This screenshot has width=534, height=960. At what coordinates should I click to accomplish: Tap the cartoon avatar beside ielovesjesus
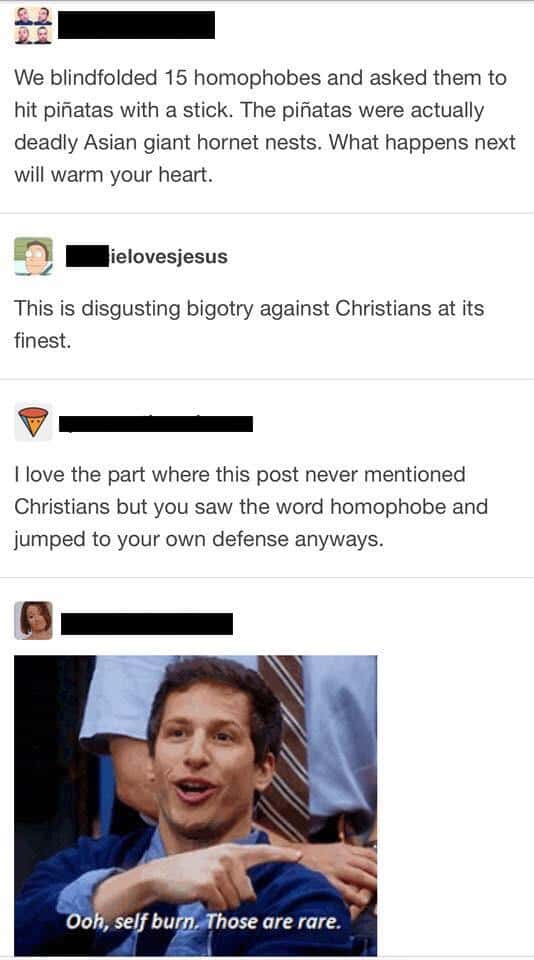tap(34, 256)
